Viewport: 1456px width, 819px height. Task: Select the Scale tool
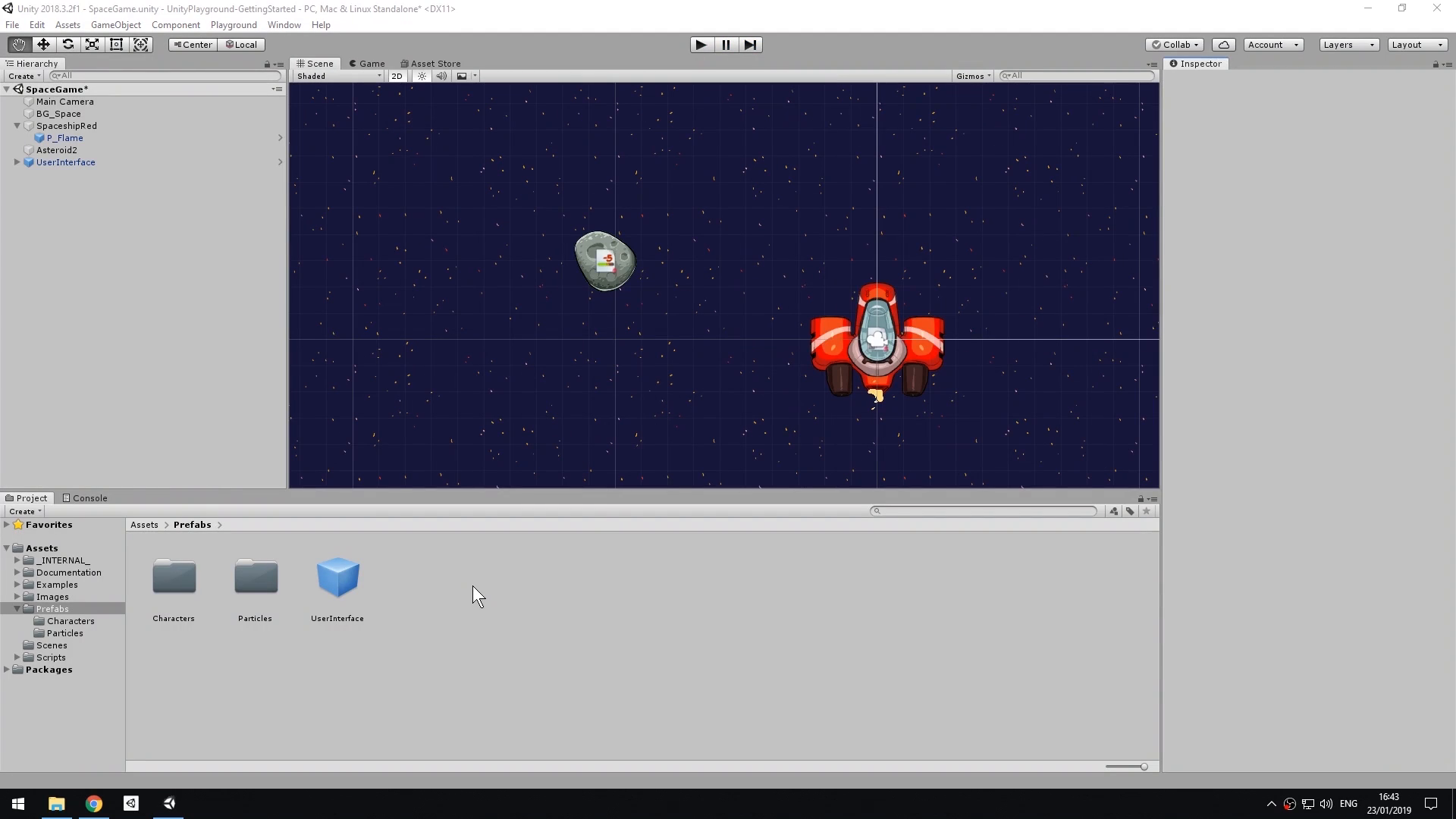[92, 45]
